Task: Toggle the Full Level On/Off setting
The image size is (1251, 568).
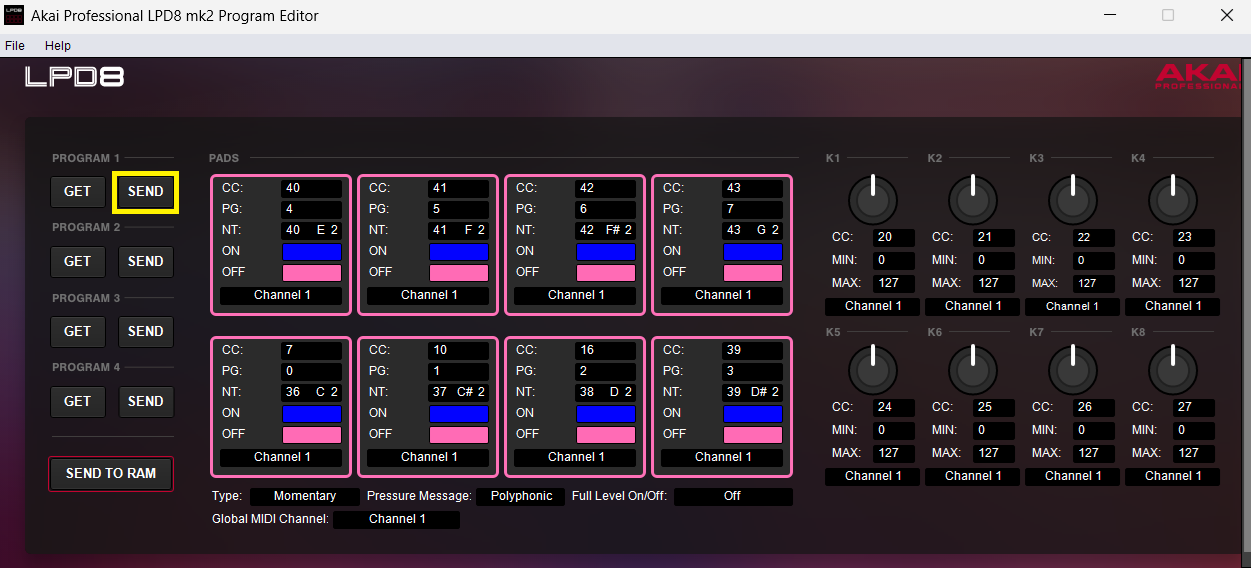Action: 733,496
